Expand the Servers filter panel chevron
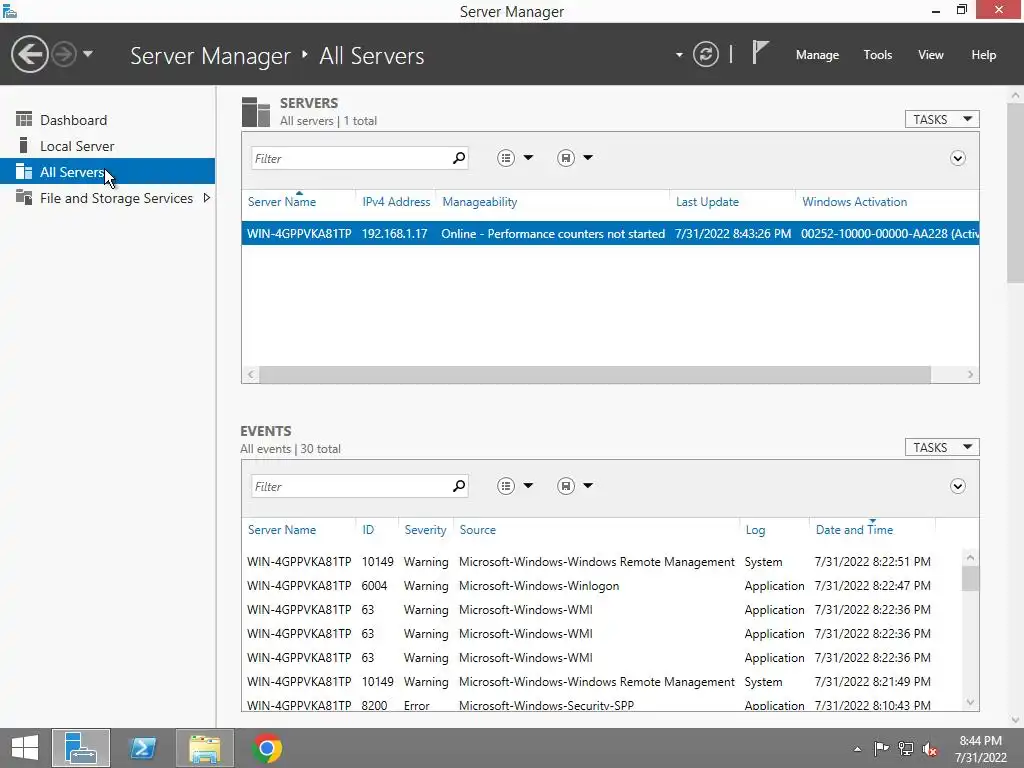Viewport: 1024px width, 768px height. click(957, 158)
